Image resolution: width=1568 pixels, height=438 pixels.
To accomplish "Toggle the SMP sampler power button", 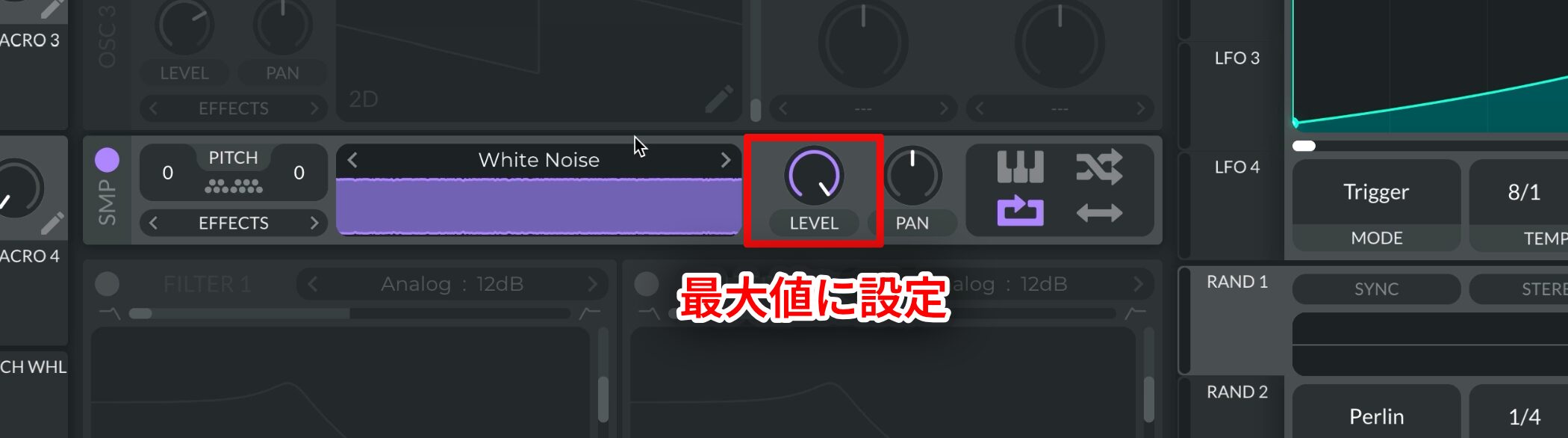I will 107,159.
